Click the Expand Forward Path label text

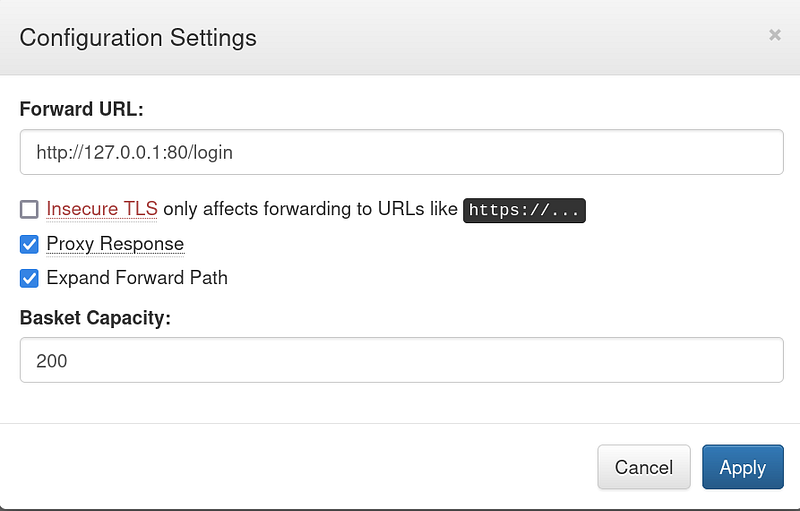coord(137,278)
